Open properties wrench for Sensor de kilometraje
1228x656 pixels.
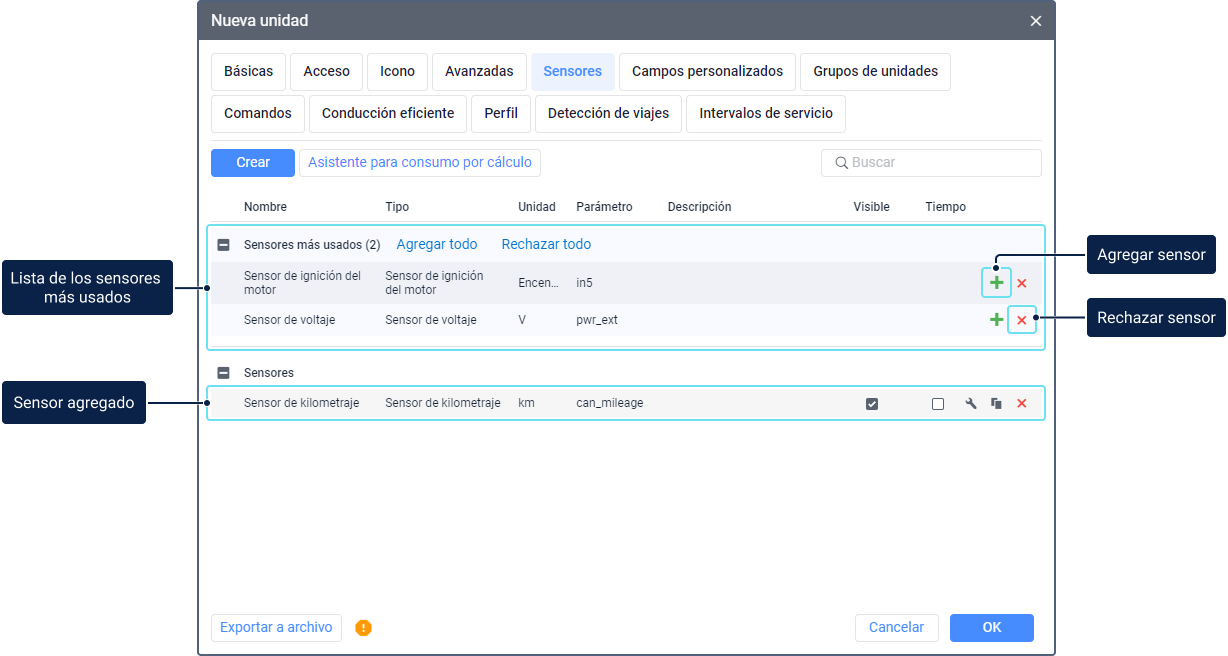970,404
